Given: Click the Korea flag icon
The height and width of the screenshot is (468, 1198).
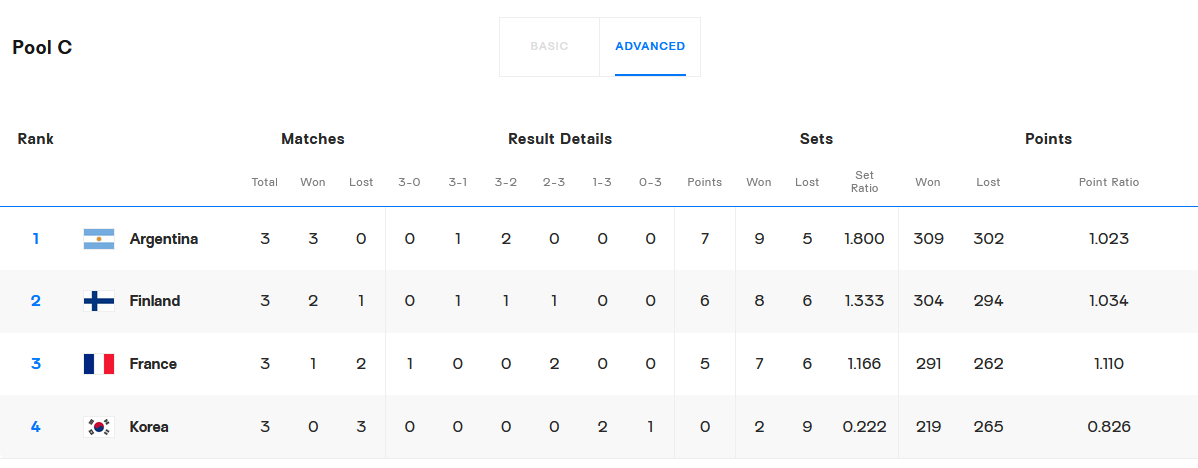Looking at the screenshot, I should click(99, 427).
